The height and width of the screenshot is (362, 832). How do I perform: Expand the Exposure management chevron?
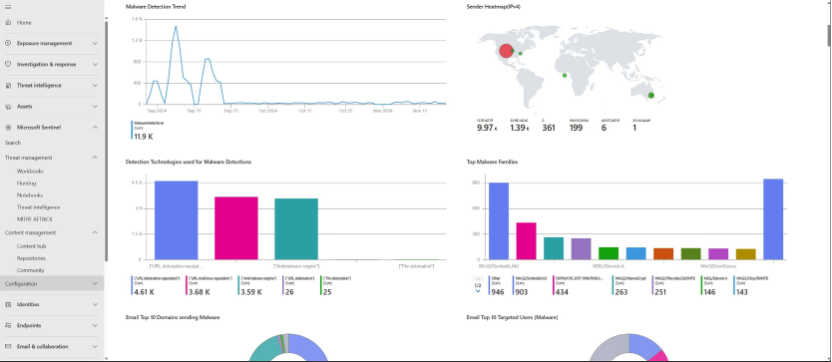(x=95, y=44)
